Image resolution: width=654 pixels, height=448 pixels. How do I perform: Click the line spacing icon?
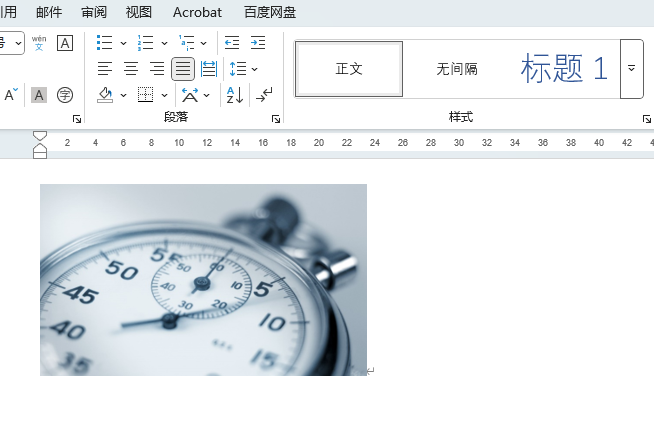coord(238,68)
